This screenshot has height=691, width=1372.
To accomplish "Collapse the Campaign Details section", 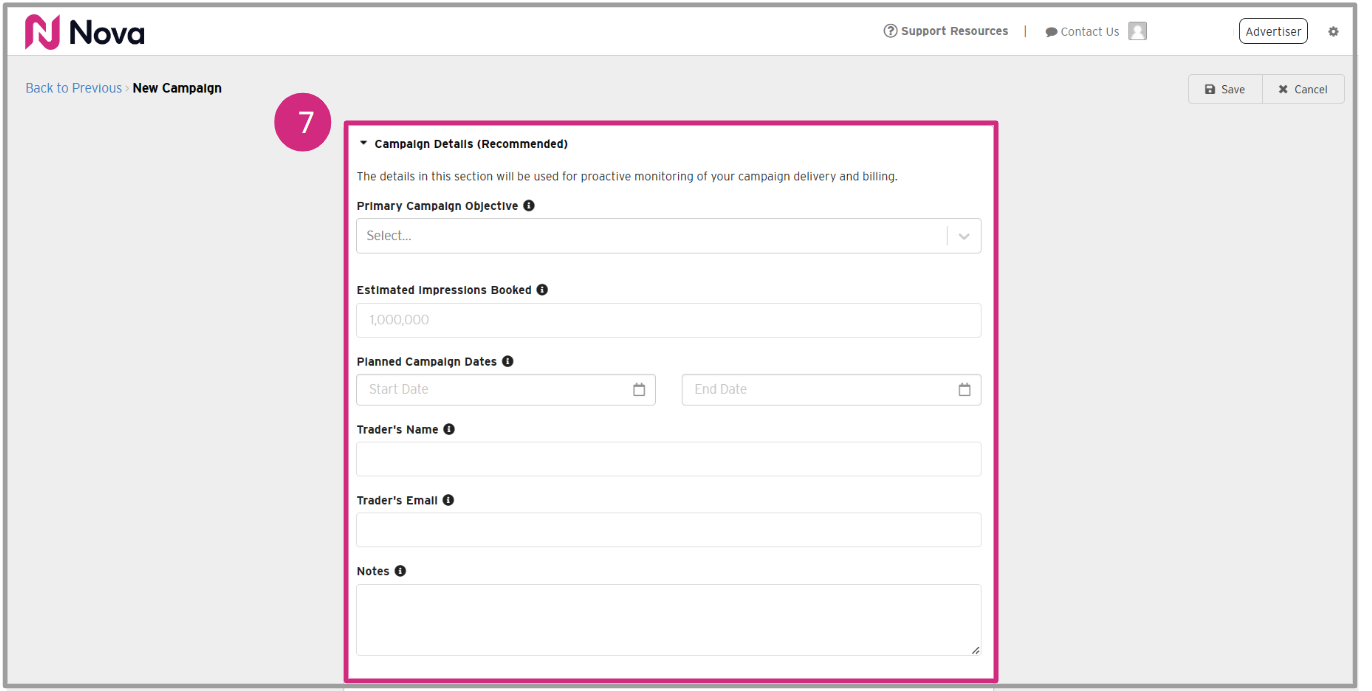I will [x=364, y=144].
